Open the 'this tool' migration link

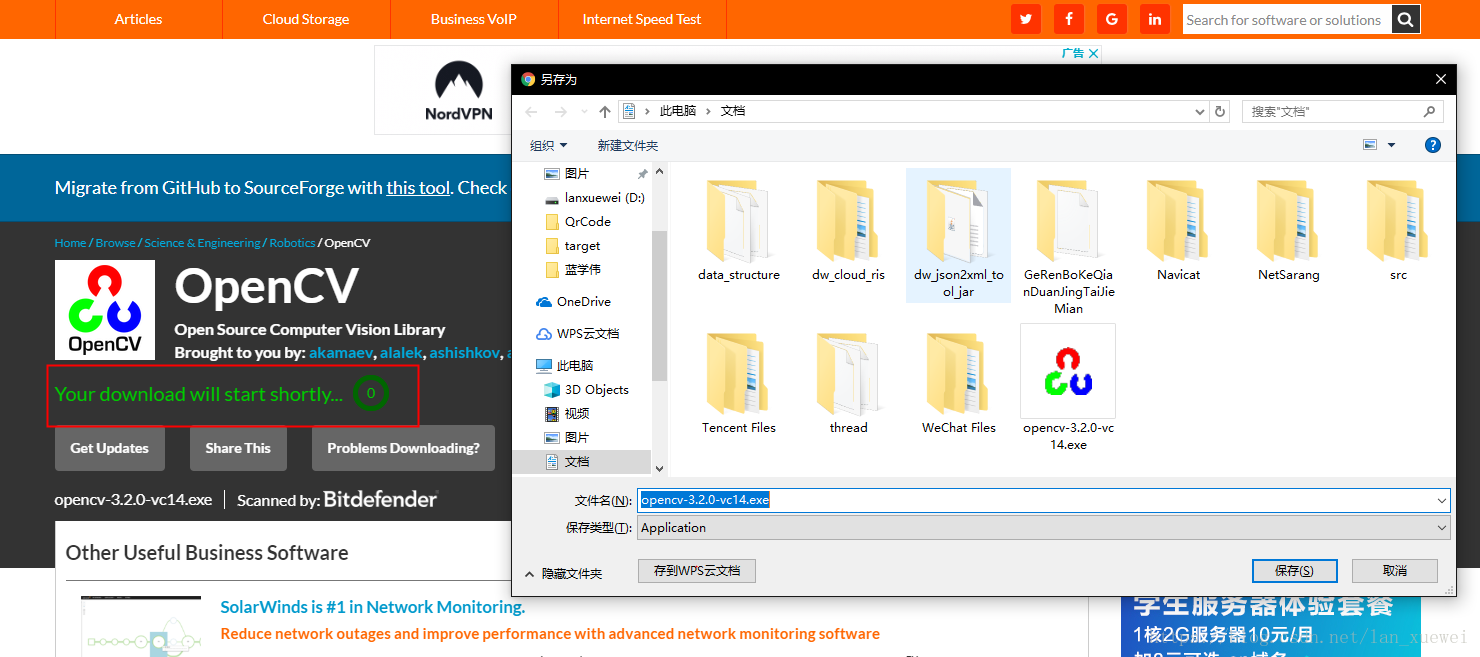tap(418, 187)
